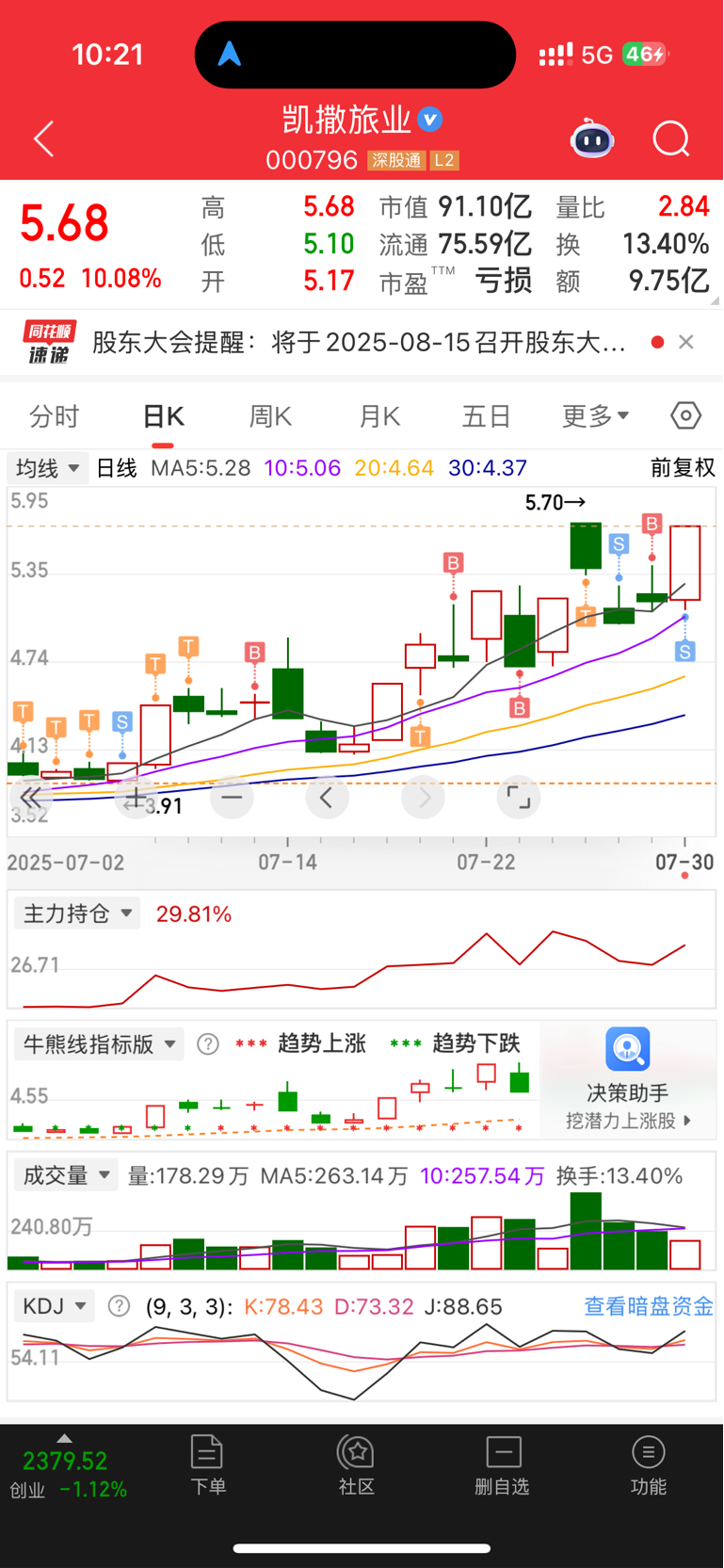The image size is (724, 1568).
Task: Switch to 月K tab
Action: pos(379,415)
